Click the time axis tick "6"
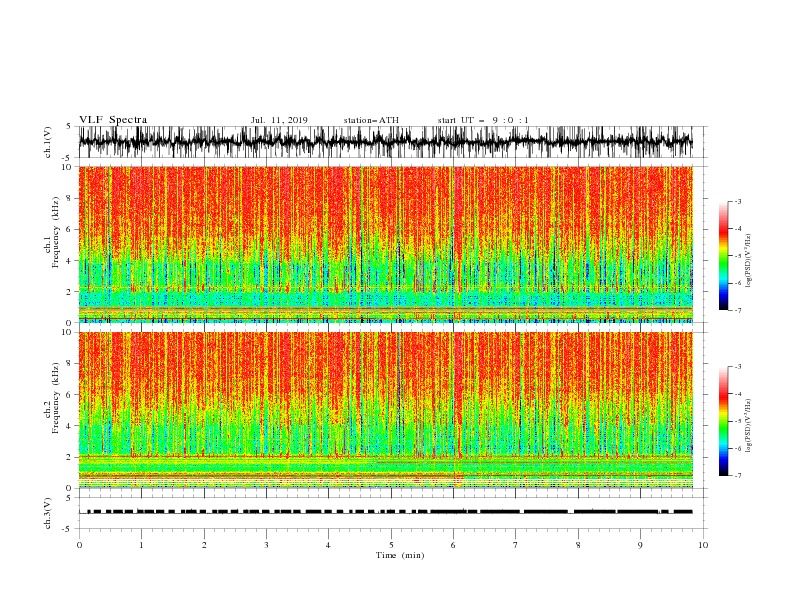The image size is (792, 612). tap(453, 545)
